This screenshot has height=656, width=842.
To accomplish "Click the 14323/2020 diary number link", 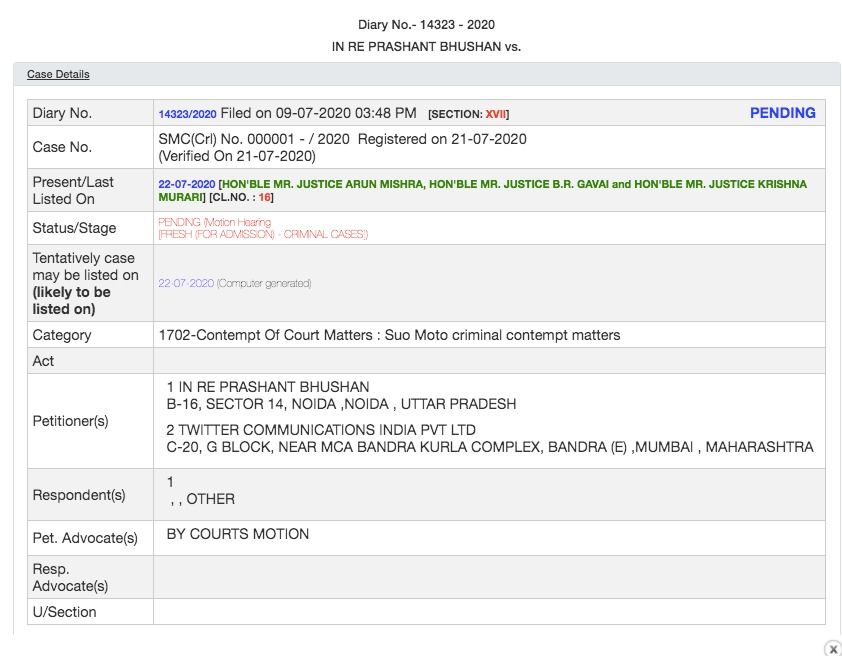I will click(x=187, y=114).
